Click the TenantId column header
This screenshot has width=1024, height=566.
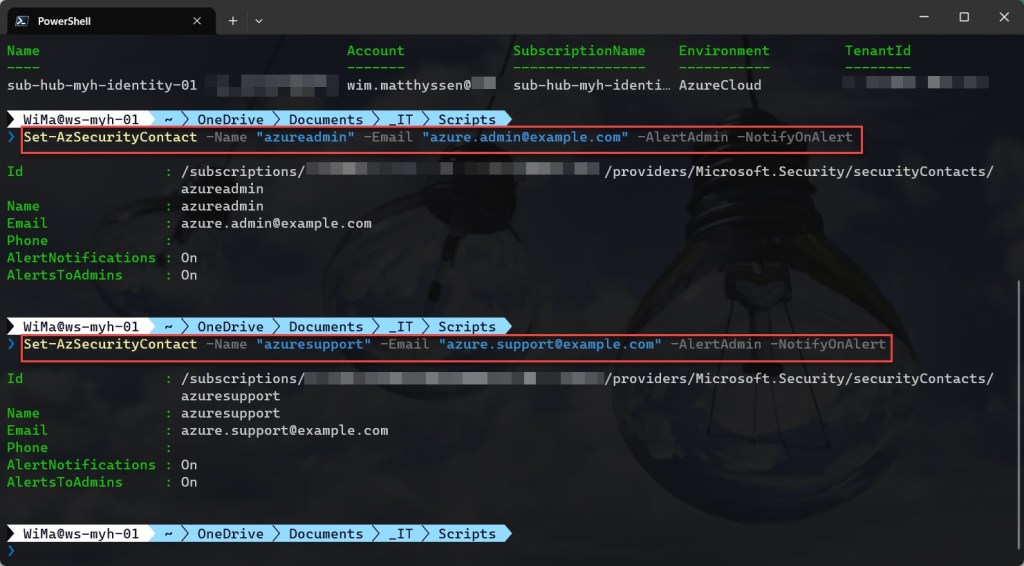point(878,51)
